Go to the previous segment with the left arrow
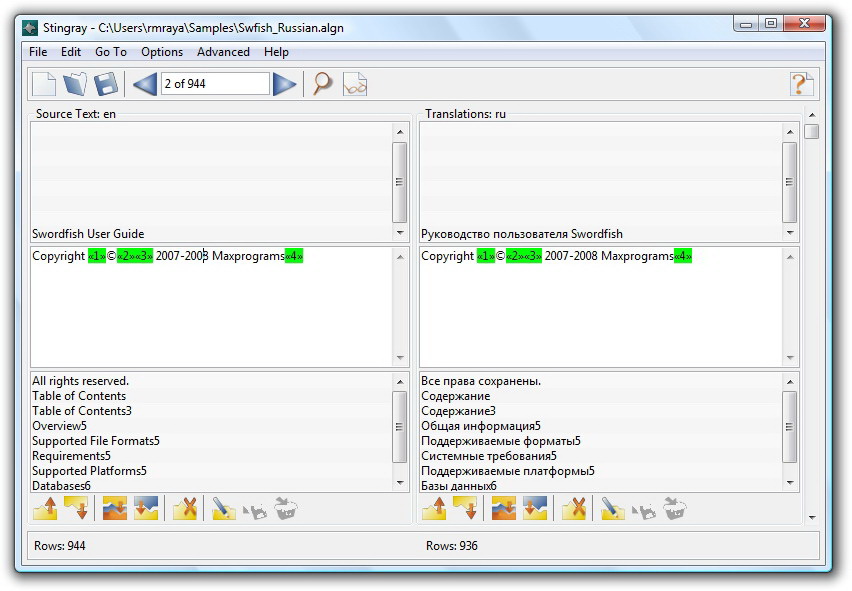This screenshot has height=591, width=852. [x=145, y=84]
